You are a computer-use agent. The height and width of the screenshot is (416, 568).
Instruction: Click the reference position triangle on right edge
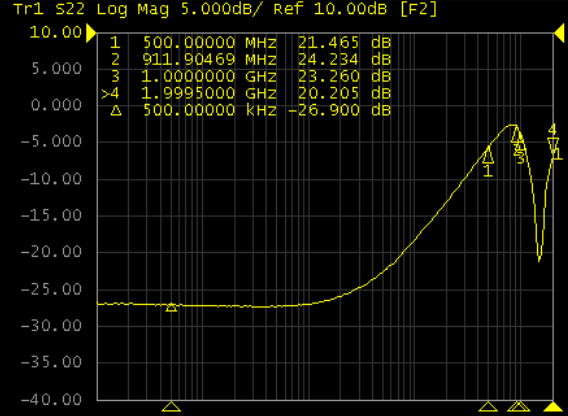tap(559, 33)
